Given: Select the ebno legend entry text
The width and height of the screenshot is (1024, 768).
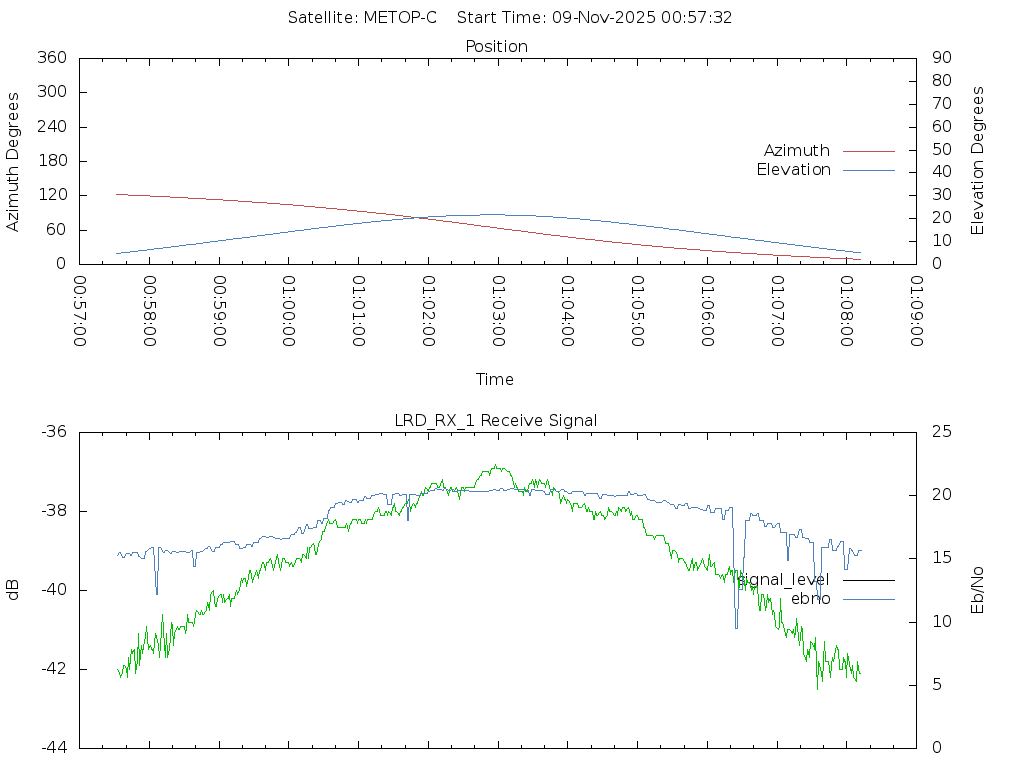Looking at the screenshot, I should point(810,599).
